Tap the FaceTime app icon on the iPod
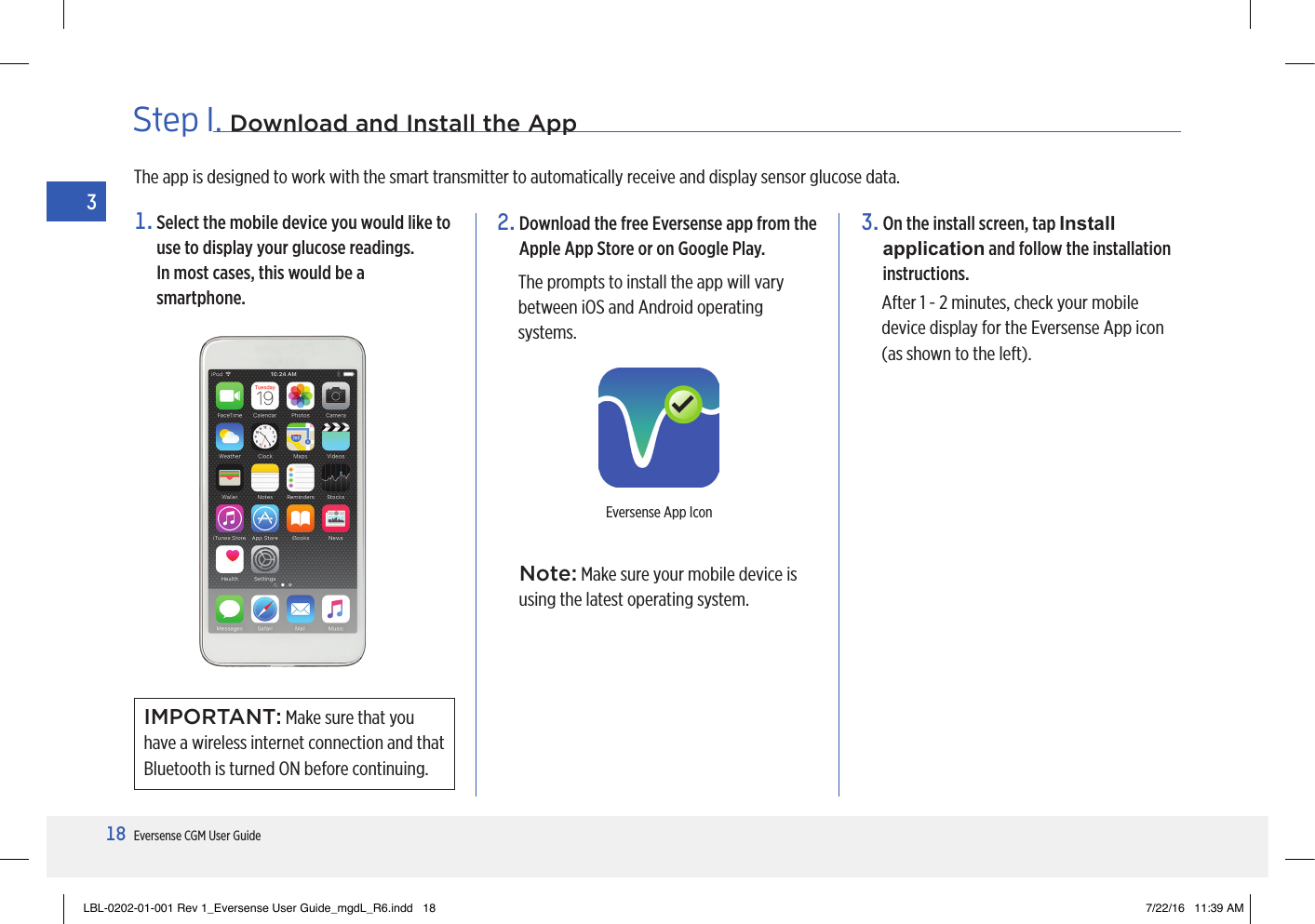 click(x=230, y=396)
